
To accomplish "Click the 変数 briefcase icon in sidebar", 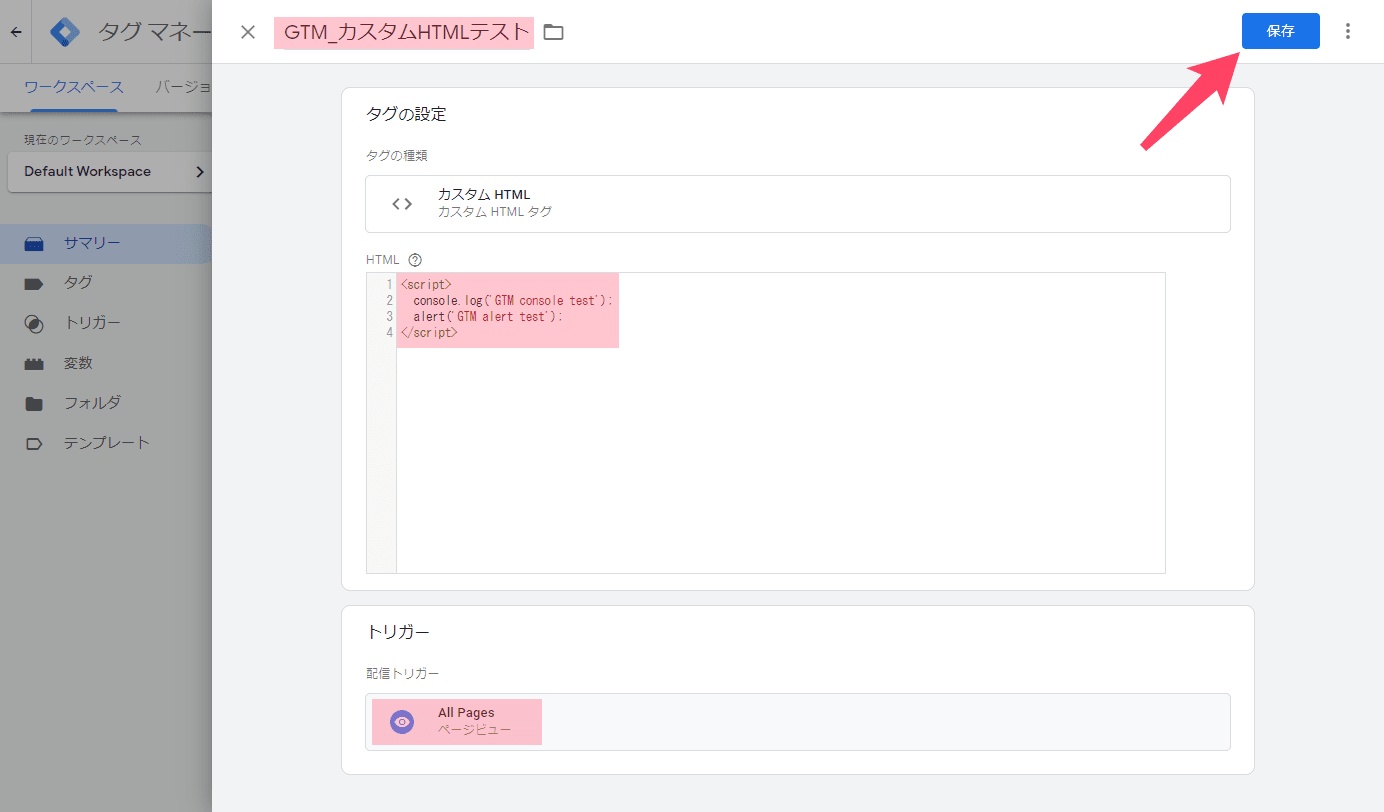I will tap(34, 364).
